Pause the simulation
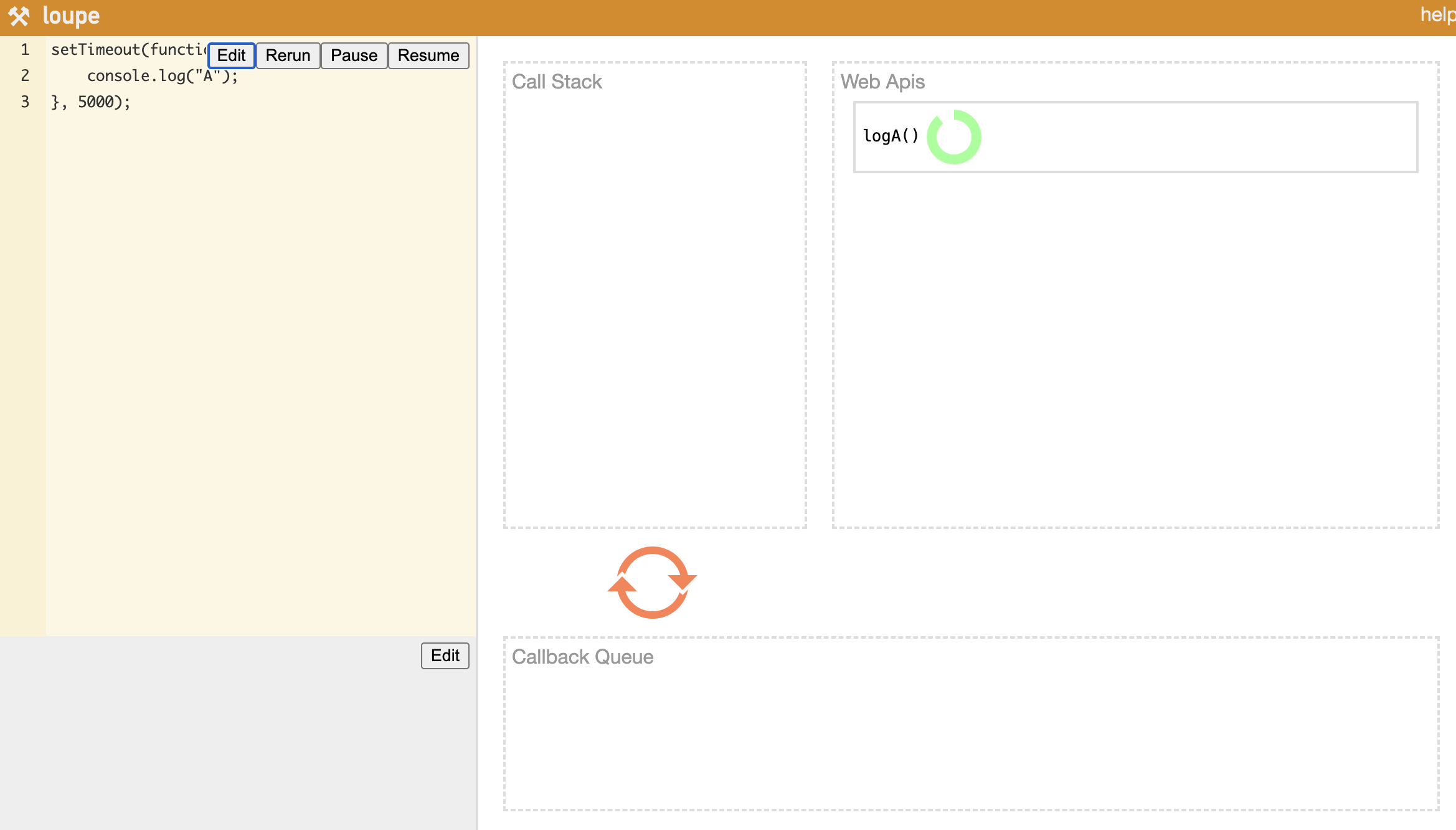The width and height of the screenshot is (1456, 830). click(354, 55)
